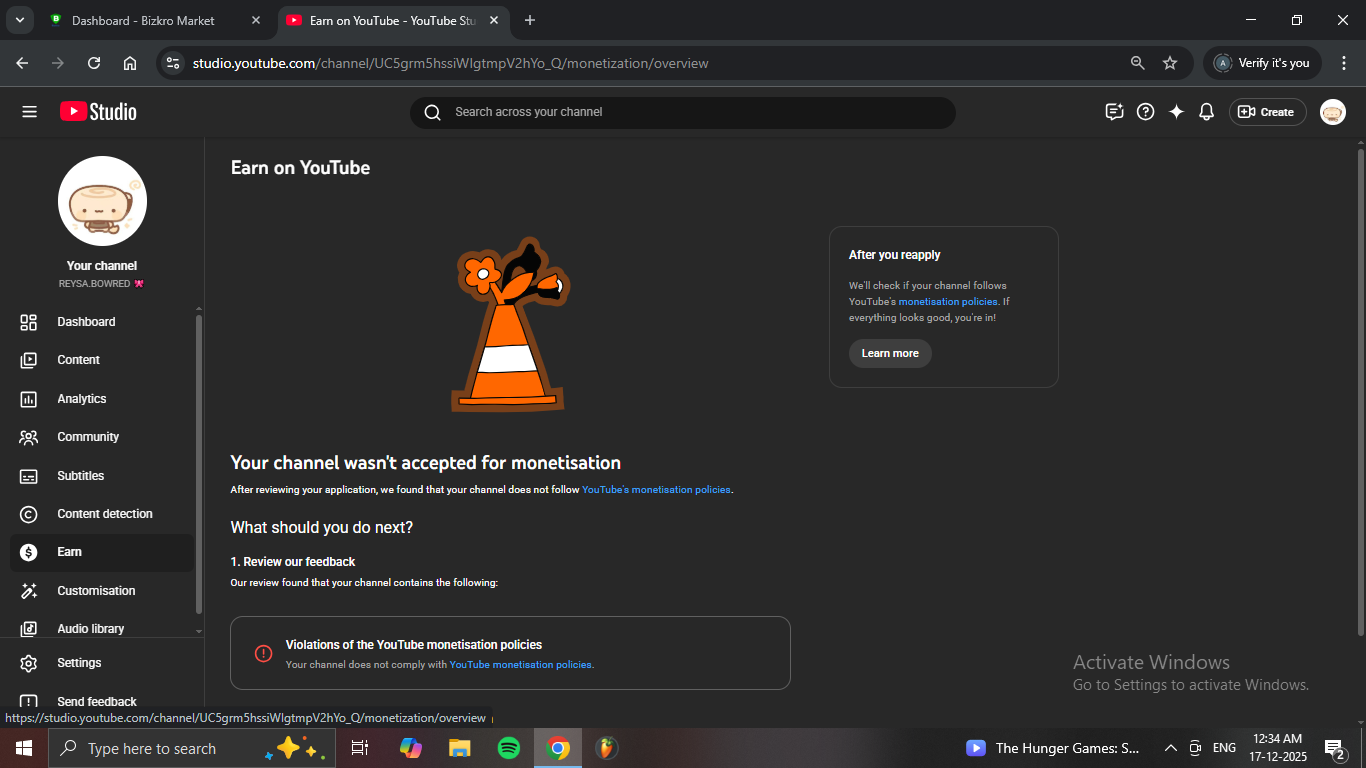Screen dimensions: 1366x768
Task: Open the send feedback icon in header
Action: coord(1114,112)
